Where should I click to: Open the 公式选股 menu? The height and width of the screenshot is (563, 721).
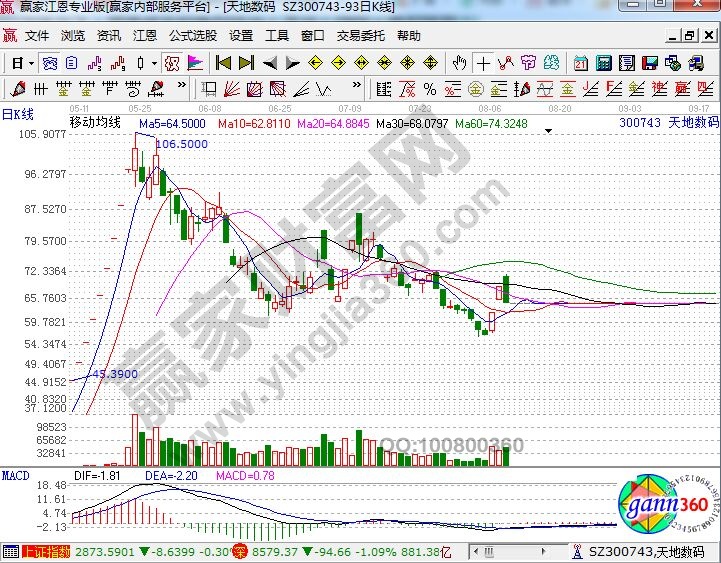[192, 35]
